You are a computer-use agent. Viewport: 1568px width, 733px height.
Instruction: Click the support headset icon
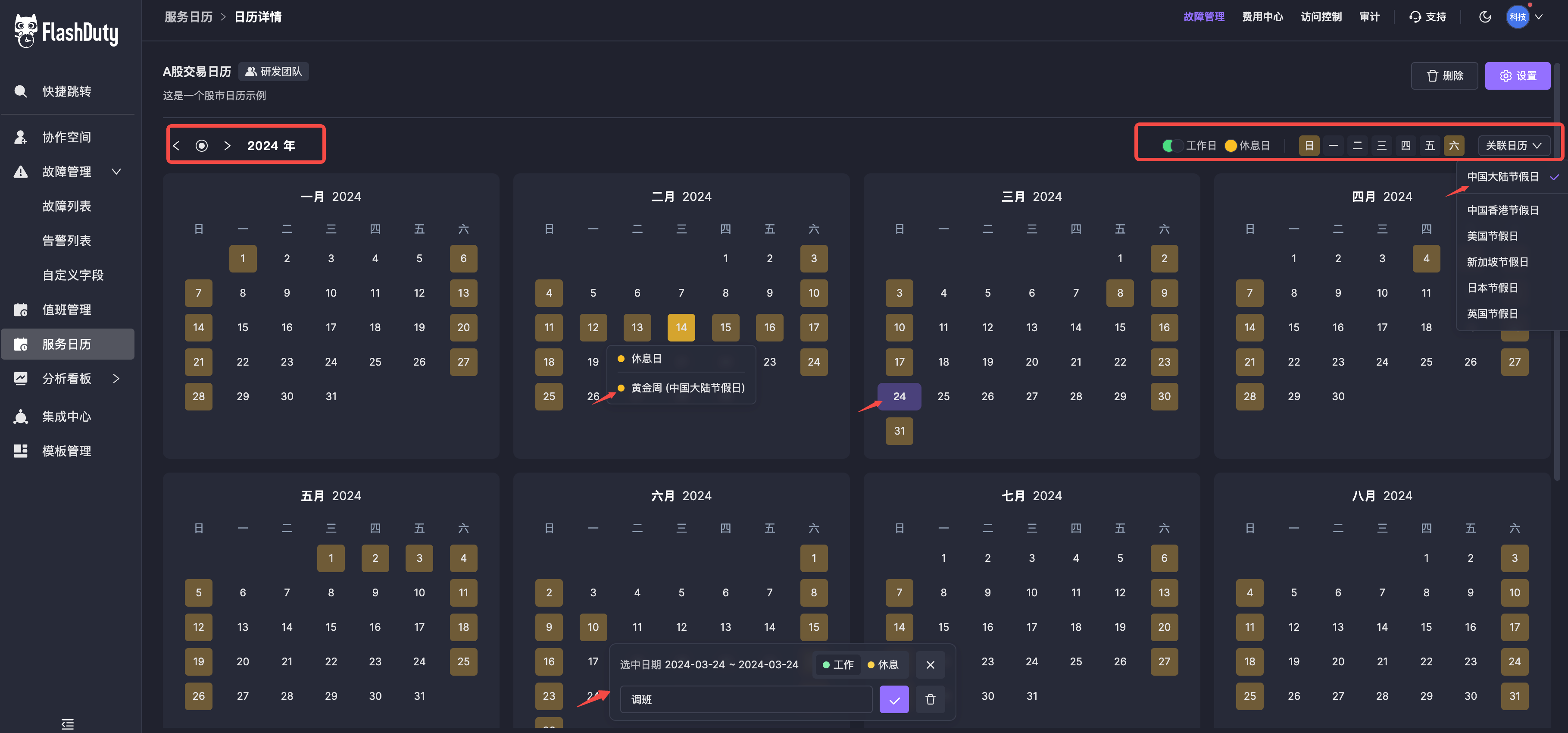tap(1415, 17)
